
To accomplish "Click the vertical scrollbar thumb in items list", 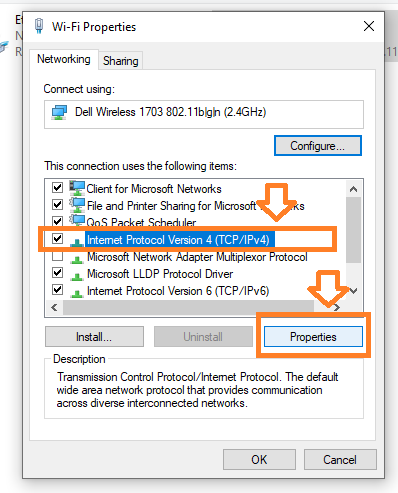I will [353, 230].
